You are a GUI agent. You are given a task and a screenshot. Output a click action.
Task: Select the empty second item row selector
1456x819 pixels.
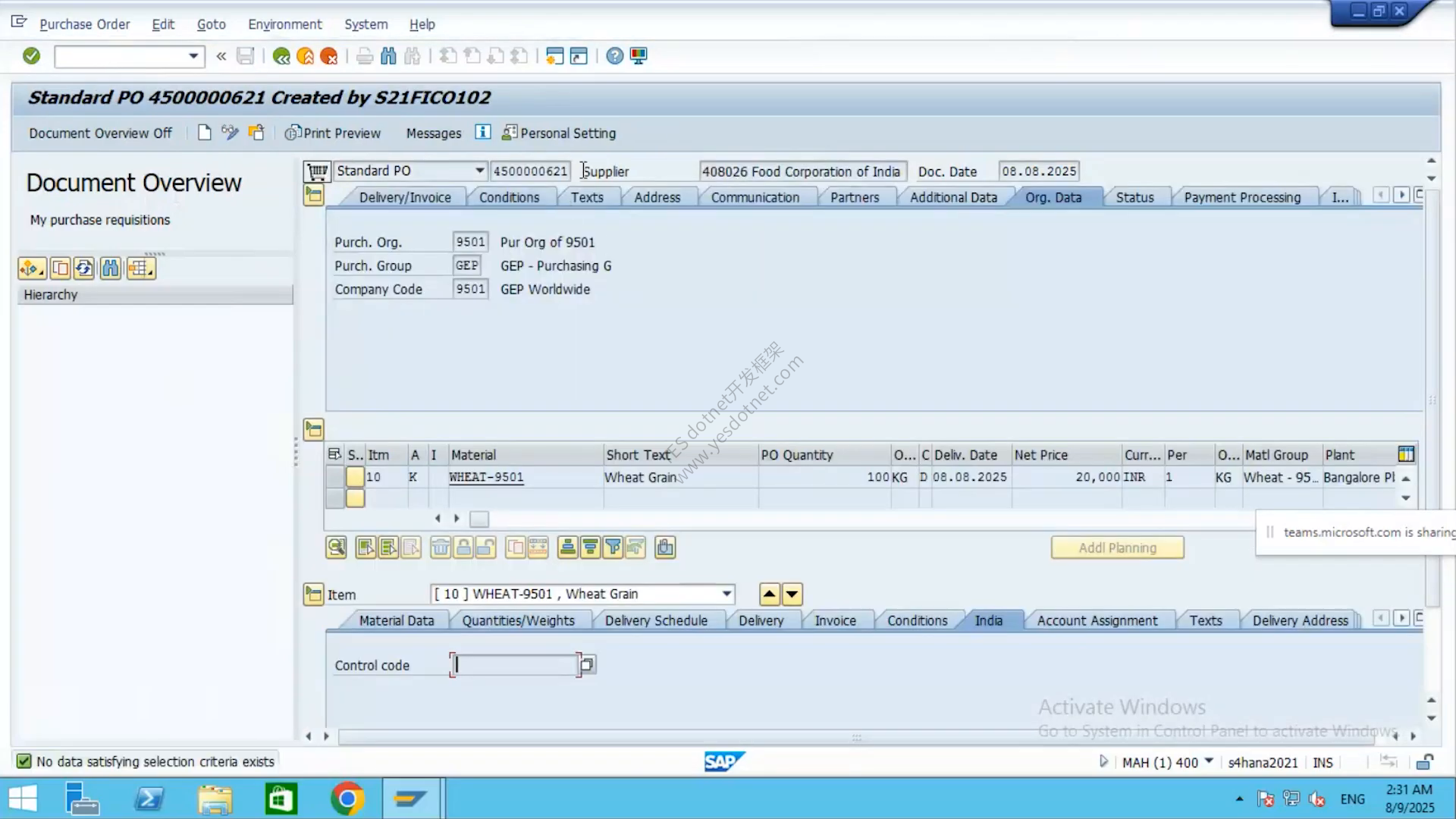pyautogui.click(x=334, y=498)
